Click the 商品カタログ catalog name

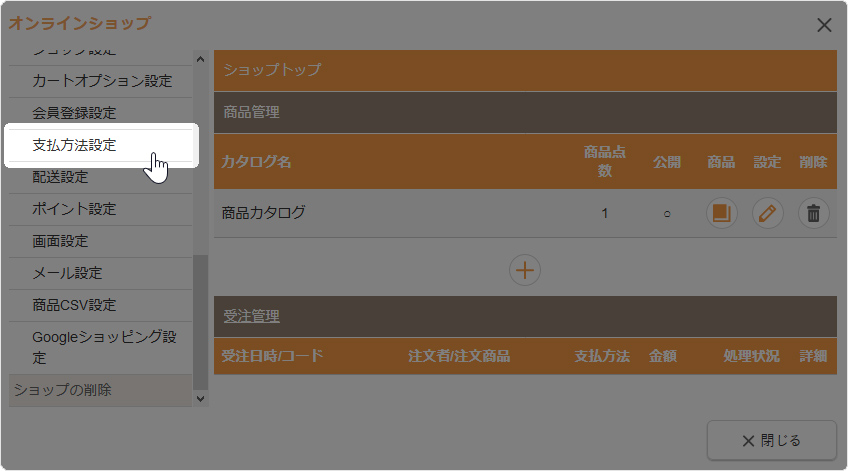tap(263, 212)
